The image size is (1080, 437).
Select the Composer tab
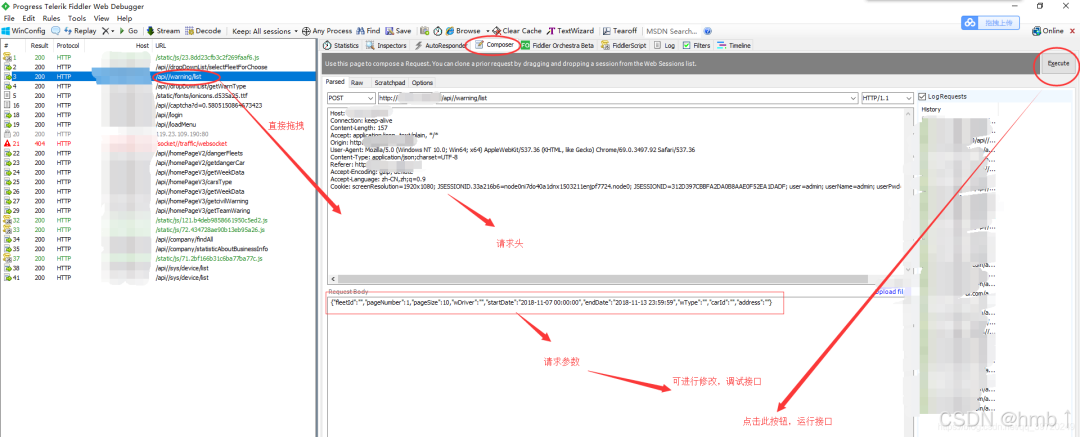pyautogui.click(x=494, y=45)
